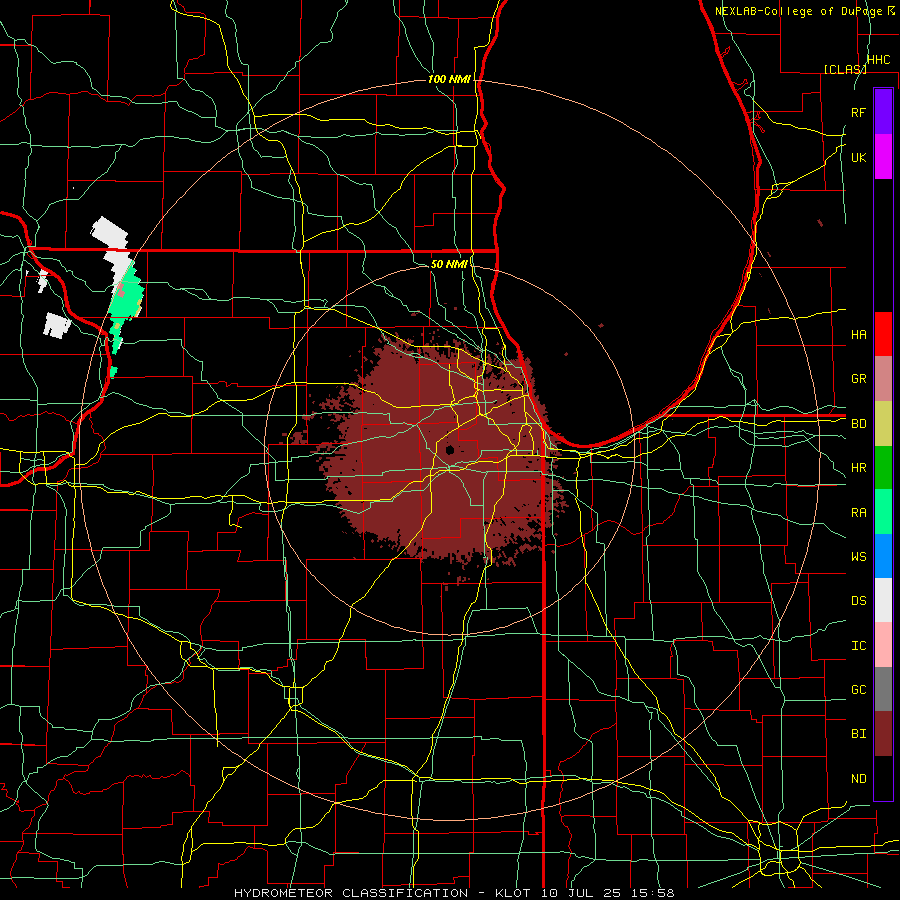The height and width of the screenshot is (900, 900).
Task: Click the "RA" legend label text
Action: (x=858, y=512)
